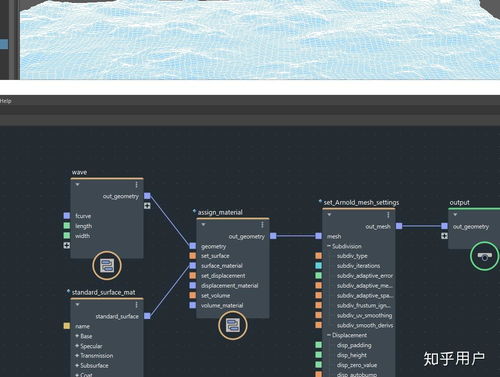The image size is (500, 377).
Task: Collapse the Subdivision group in Arnold mesh settings
Action: point(329,246)
